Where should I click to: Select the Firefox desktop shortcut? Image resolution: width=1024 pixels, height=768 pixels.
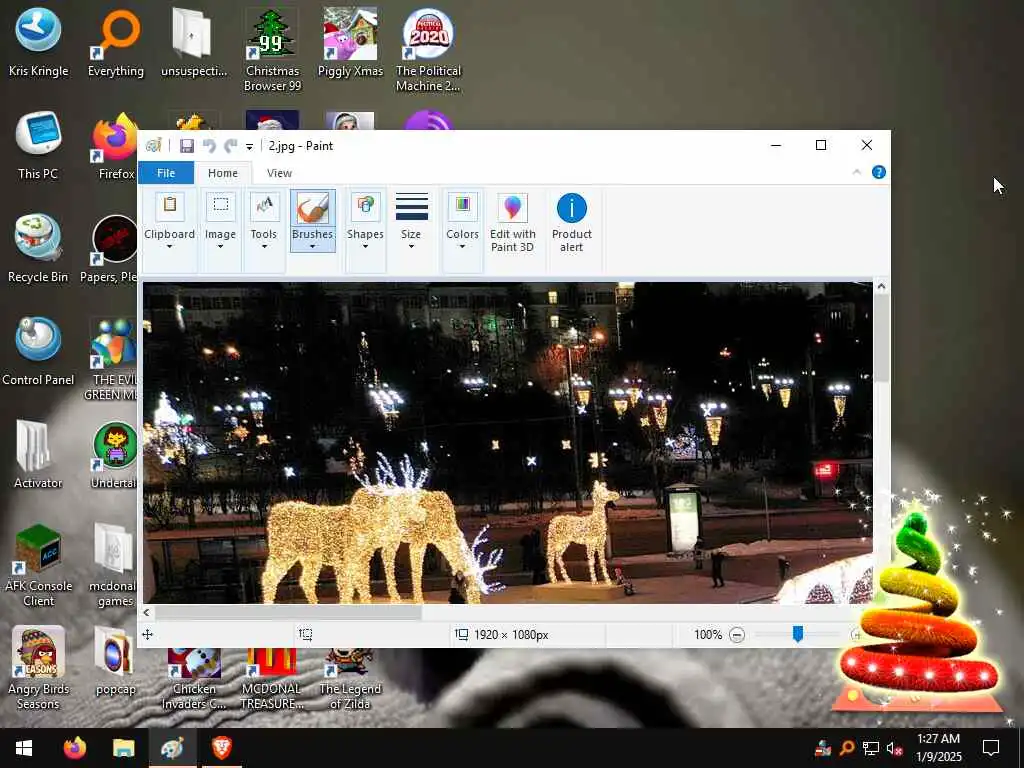(x=116, y=147)
